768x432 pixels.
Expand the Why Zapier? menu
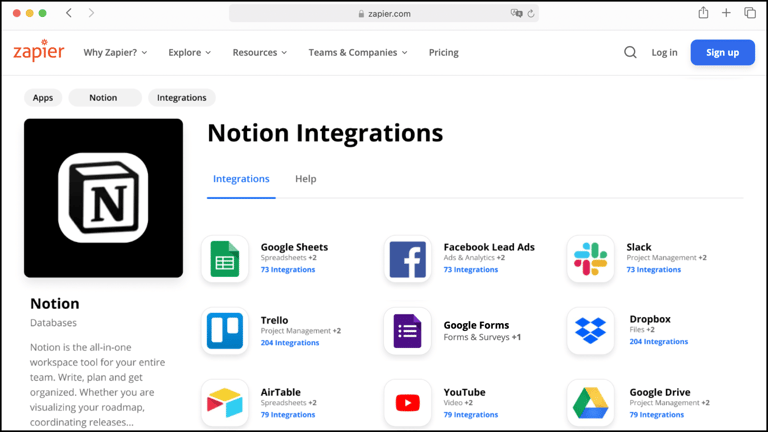(115, 52)
